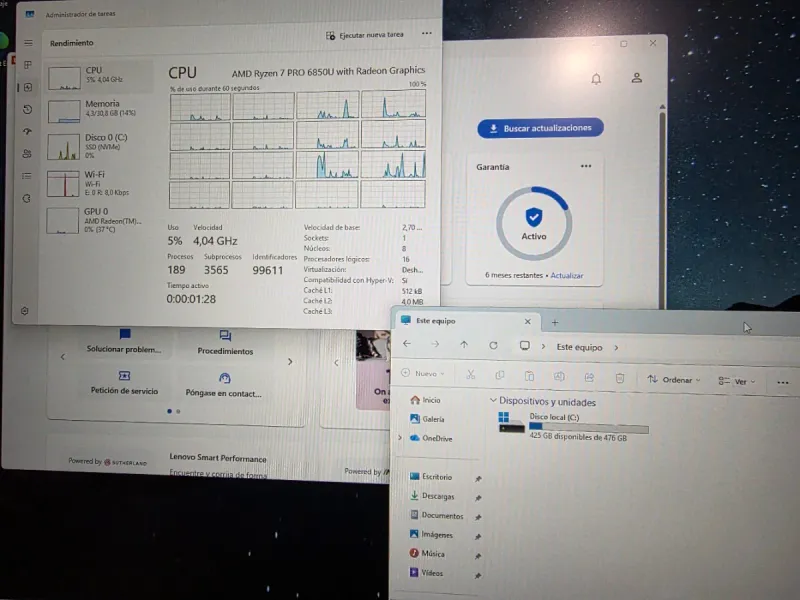This screenshot has height=600, width=800.
Task: Open Nuevo dropdown in File Explorer
Action: (423, 373)
